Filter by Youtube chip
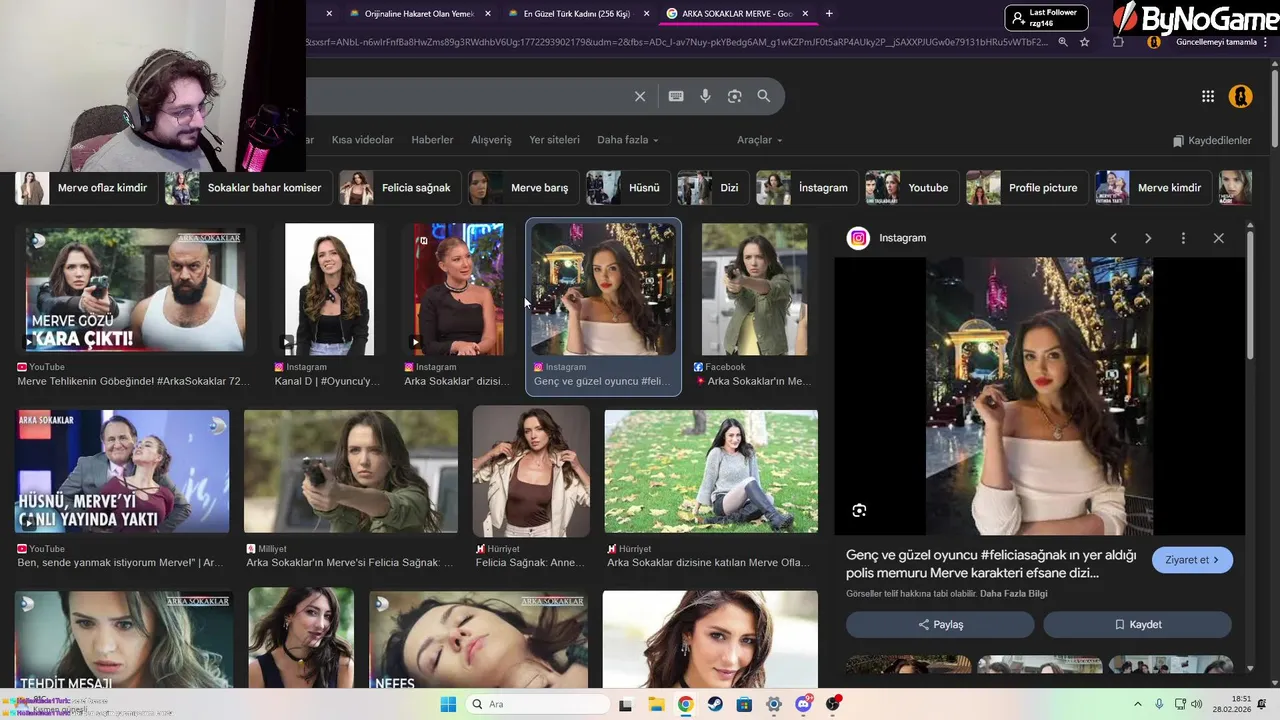The image size is (1280, 720). [910, 188]
